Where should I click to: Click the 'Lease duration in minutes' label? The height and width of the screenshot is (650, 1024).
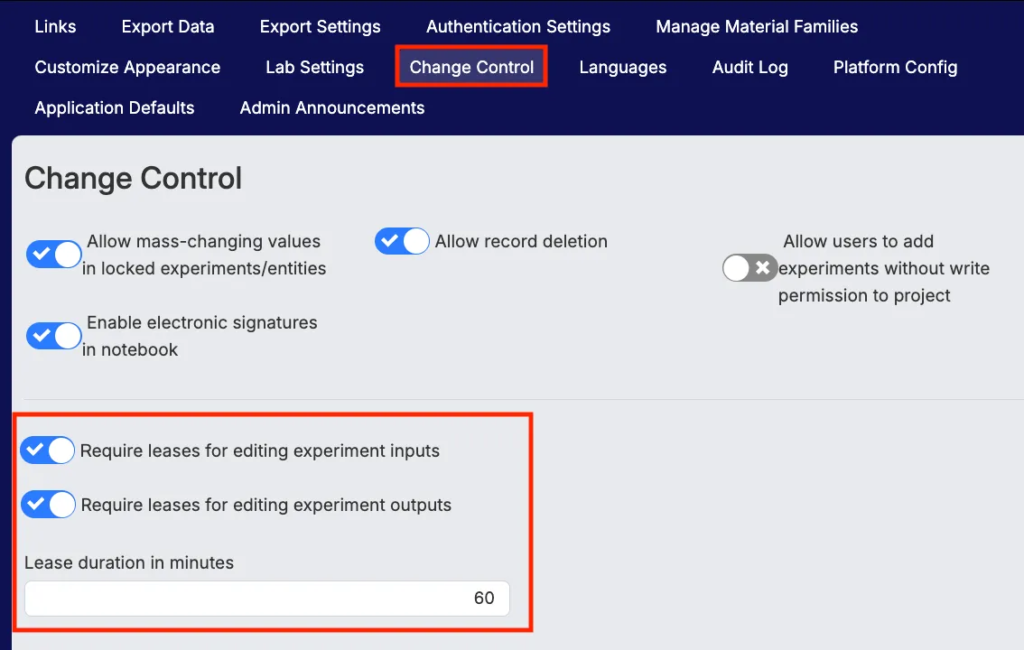129,562
